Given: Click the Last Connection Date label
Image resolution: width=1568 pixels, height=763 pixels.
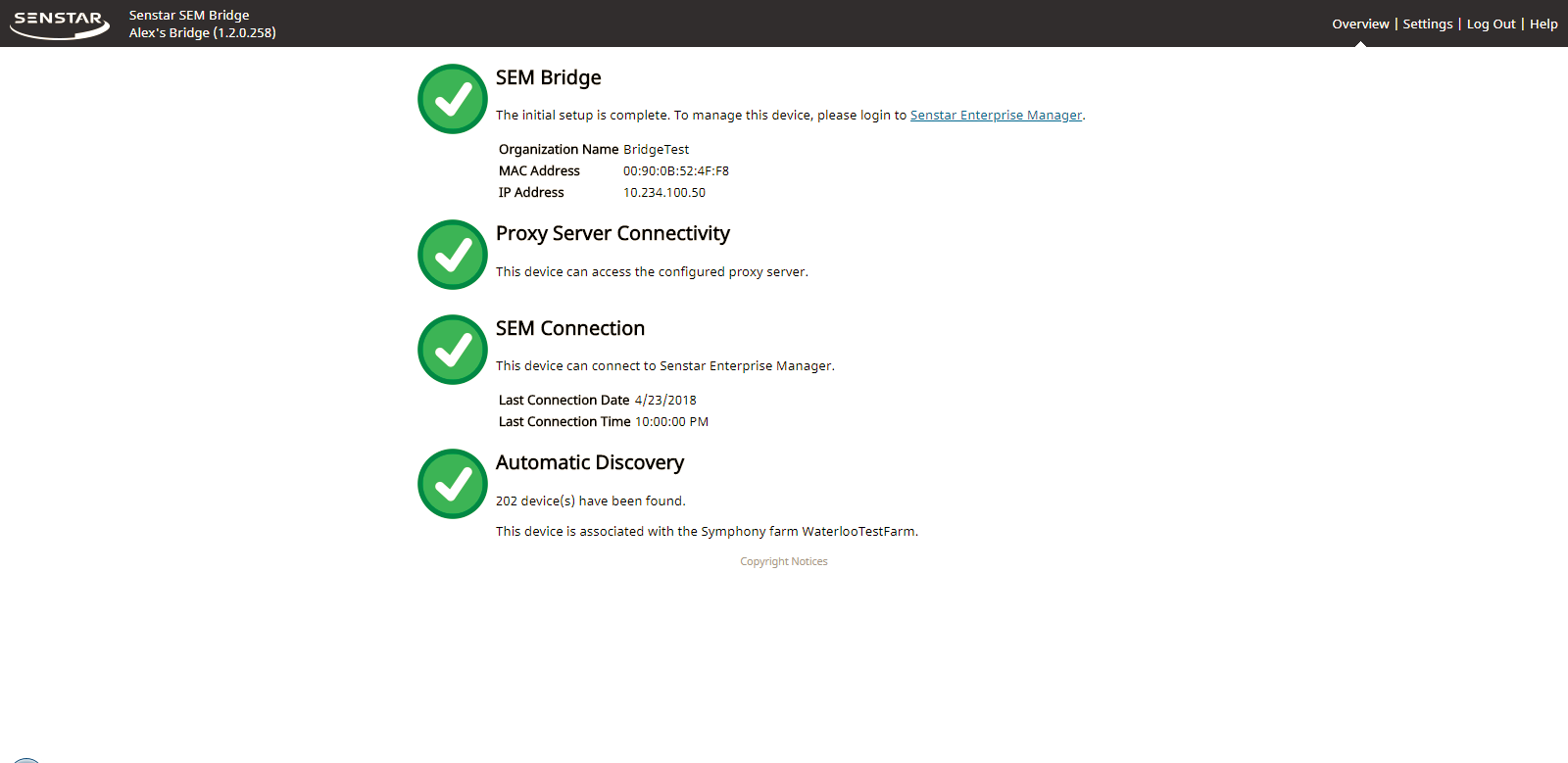Looking at the screenshot, I should point(563,400).
